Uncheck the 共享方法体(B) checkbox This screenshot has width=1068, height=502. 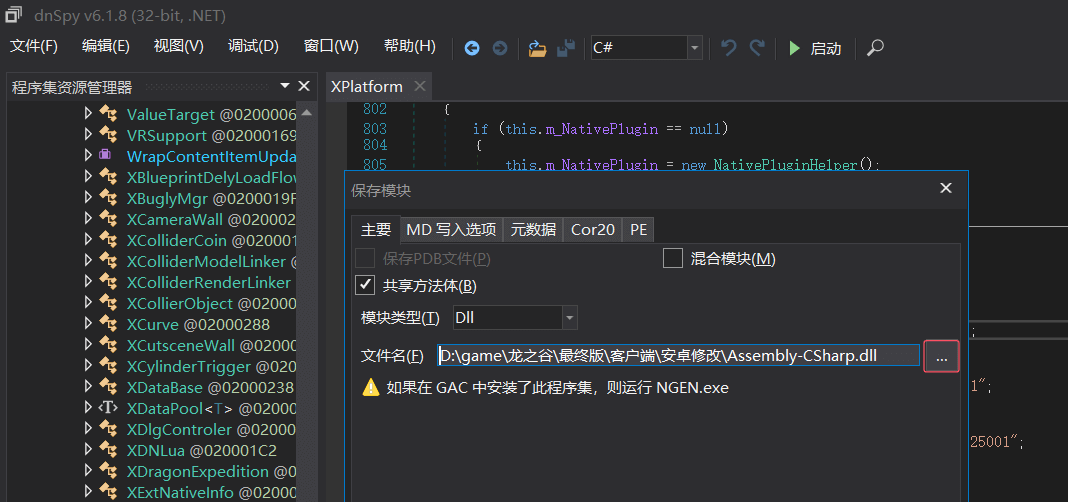click(x=365, y=285)
